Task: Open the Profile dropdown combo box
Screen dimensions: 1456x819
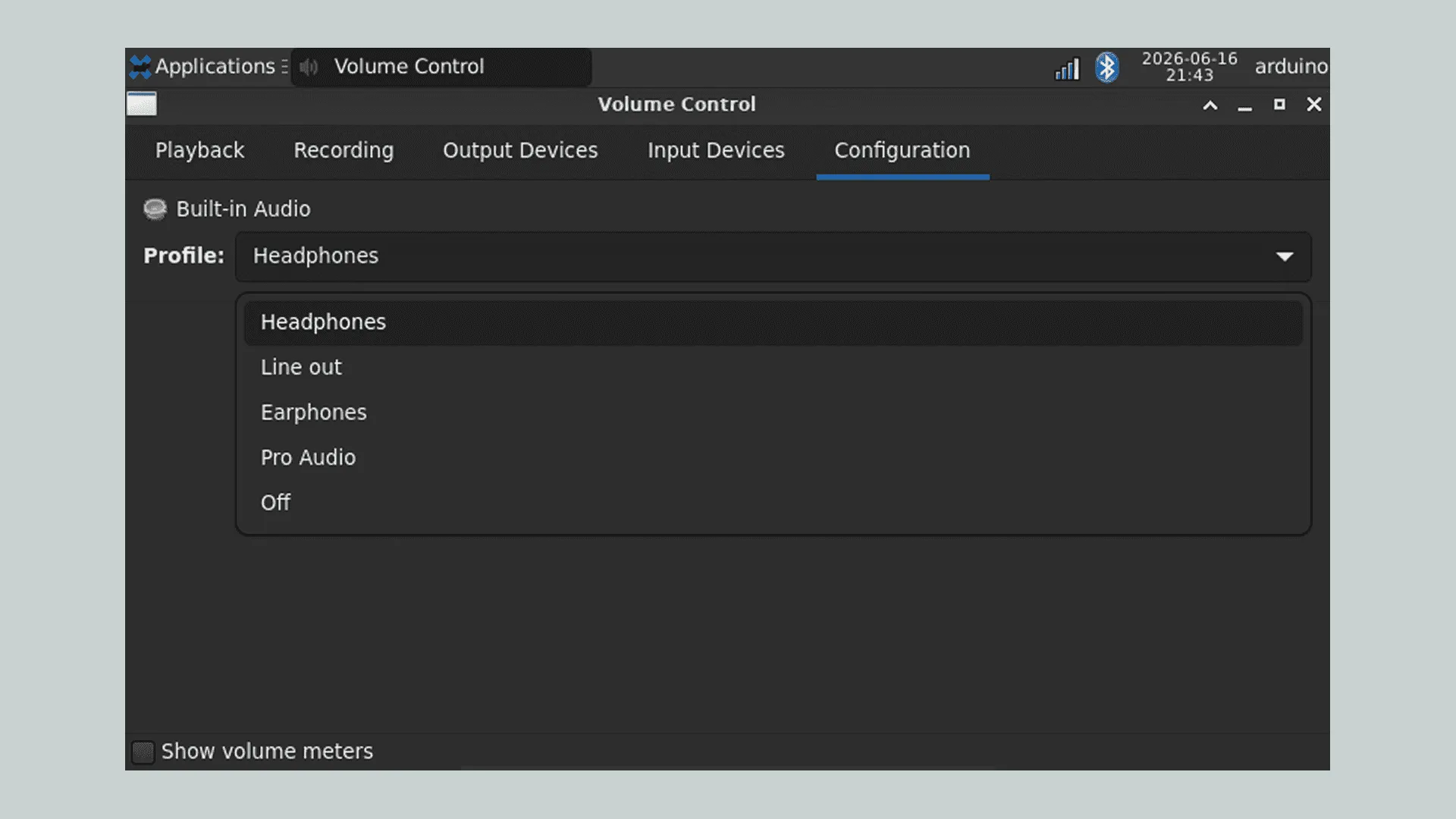Action: 773,256
